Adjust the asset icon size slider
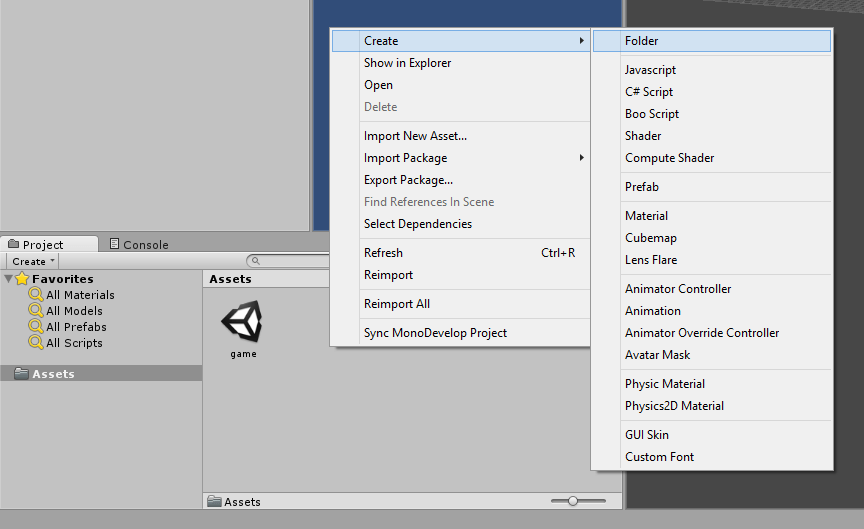Screen dimensions: 864x529 573,500
